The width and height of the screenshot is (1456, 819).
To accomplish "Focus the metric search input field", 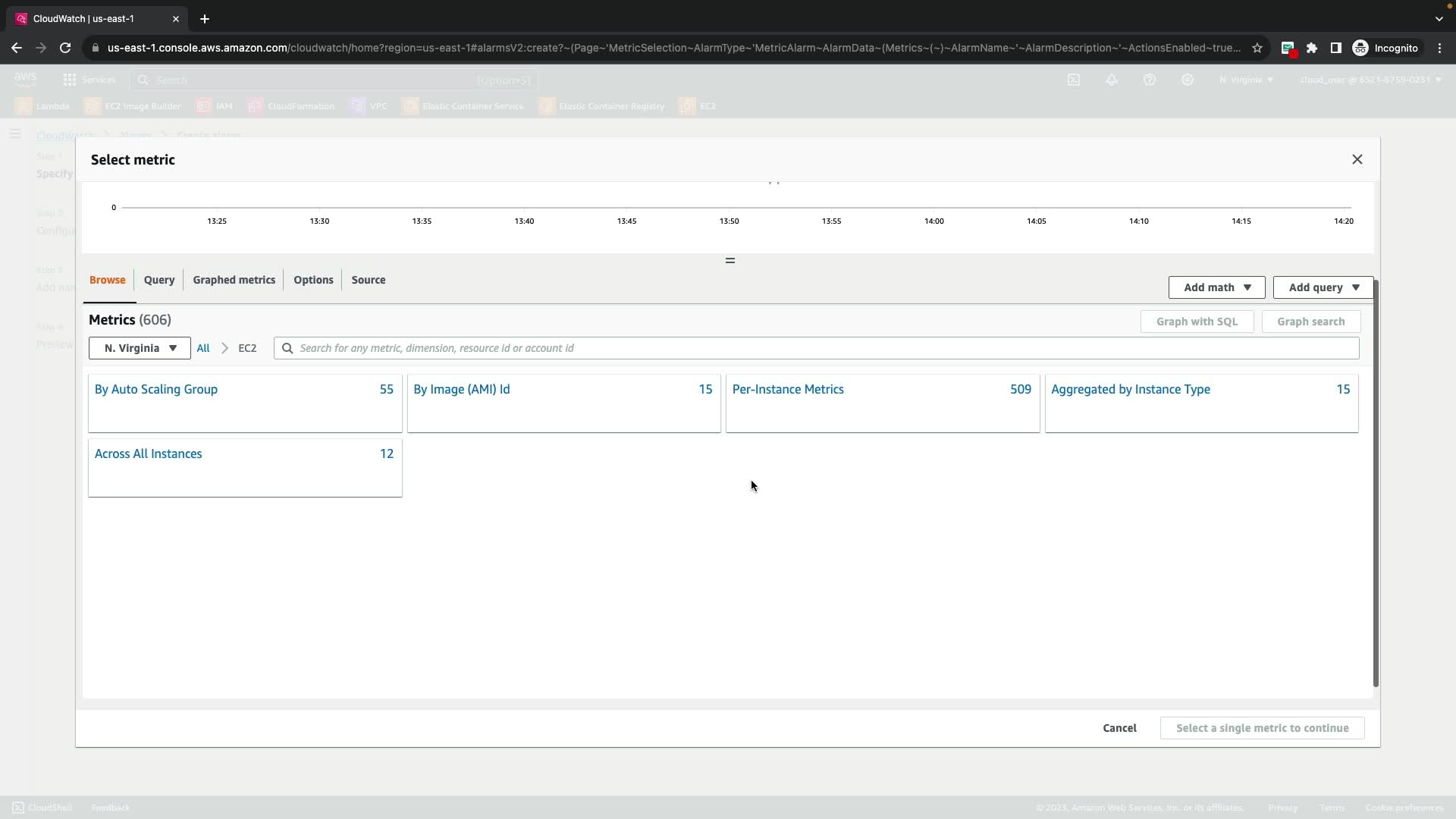I will point(819,348).
